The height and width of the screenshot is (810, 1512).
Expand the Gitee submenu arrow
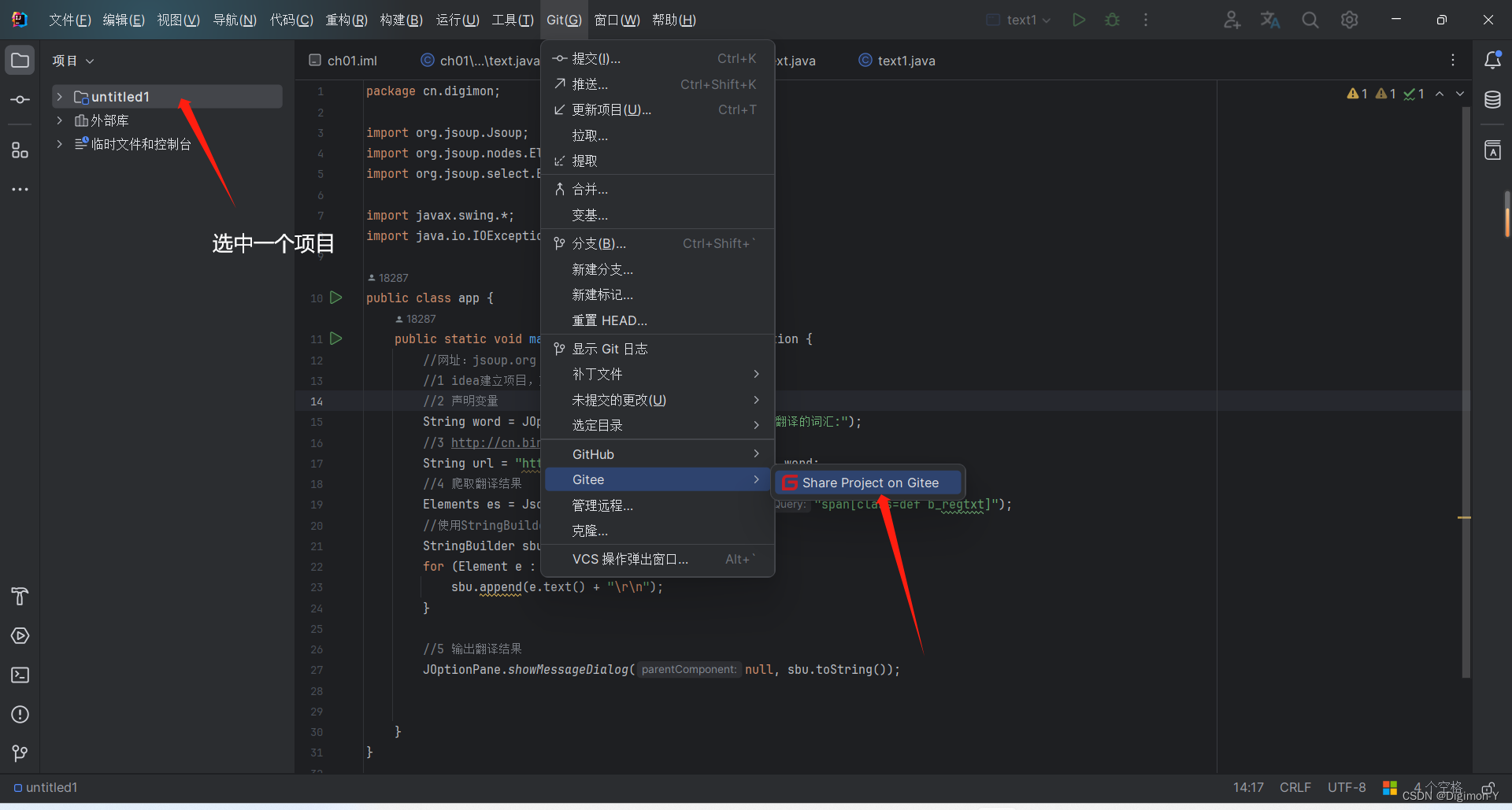point(756,479)
